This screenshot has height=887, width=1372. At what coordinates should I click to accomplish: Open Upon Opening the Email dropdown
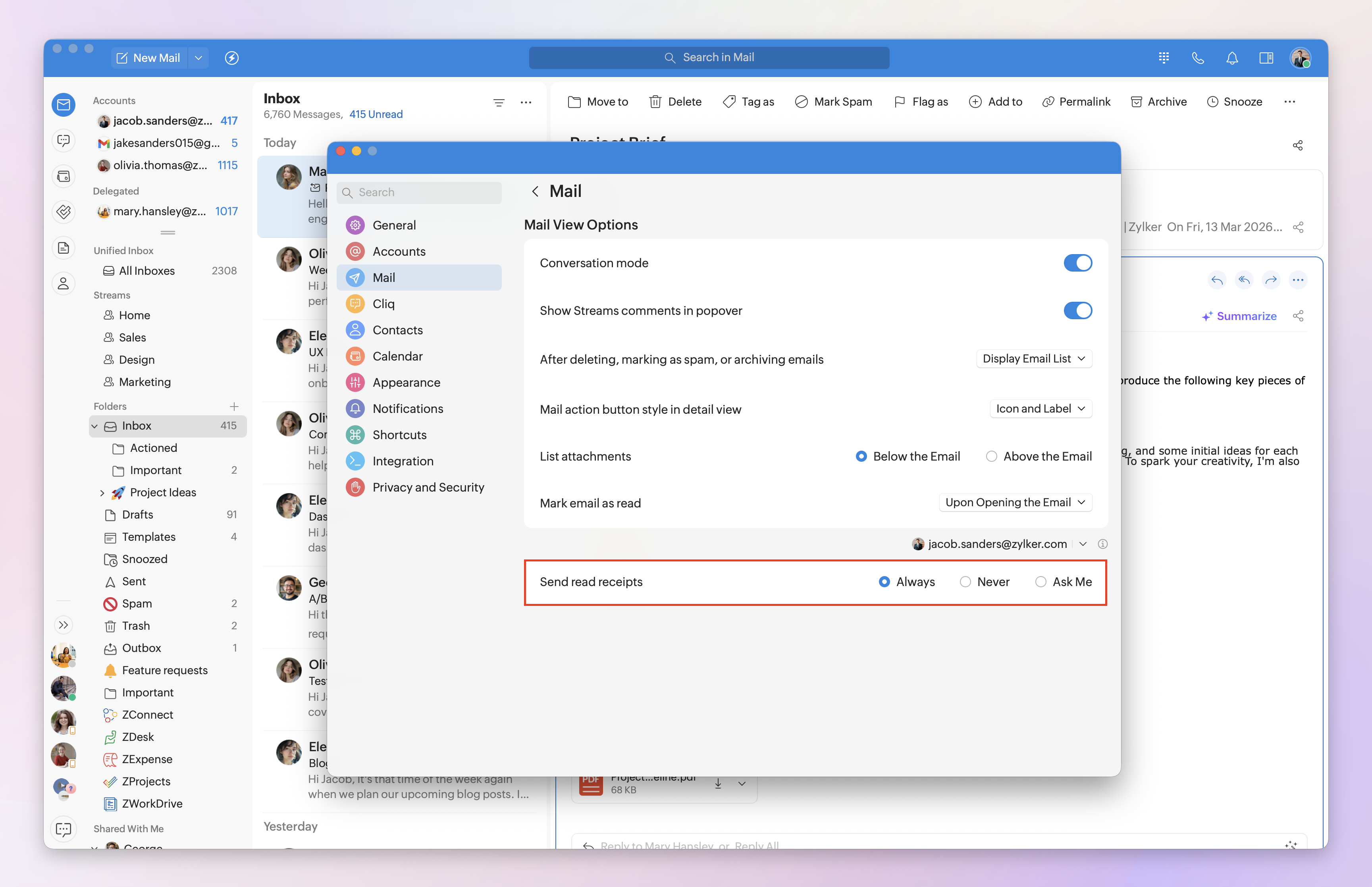[x=1015, y=502]
